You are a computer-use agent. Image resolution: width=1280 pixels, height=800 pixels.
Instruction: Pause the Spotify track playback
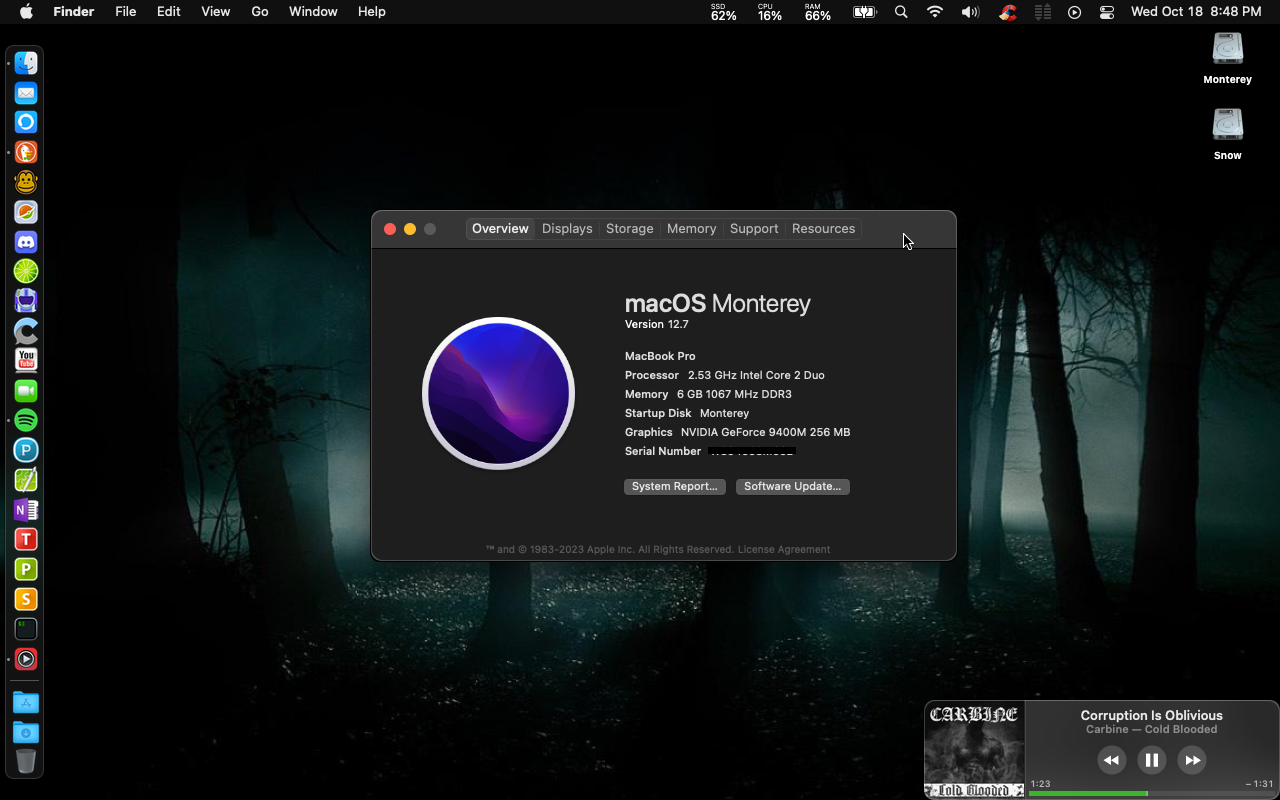point(1151,760)
